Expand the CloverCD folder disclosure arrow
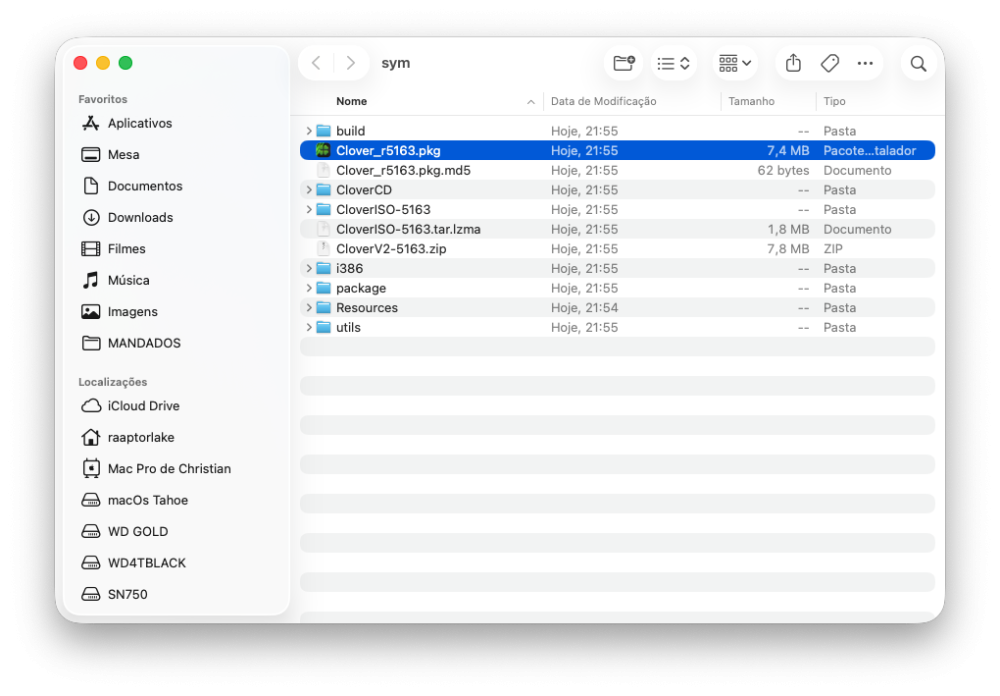This screenshot has height=696, width=1000. click(309, 189)
